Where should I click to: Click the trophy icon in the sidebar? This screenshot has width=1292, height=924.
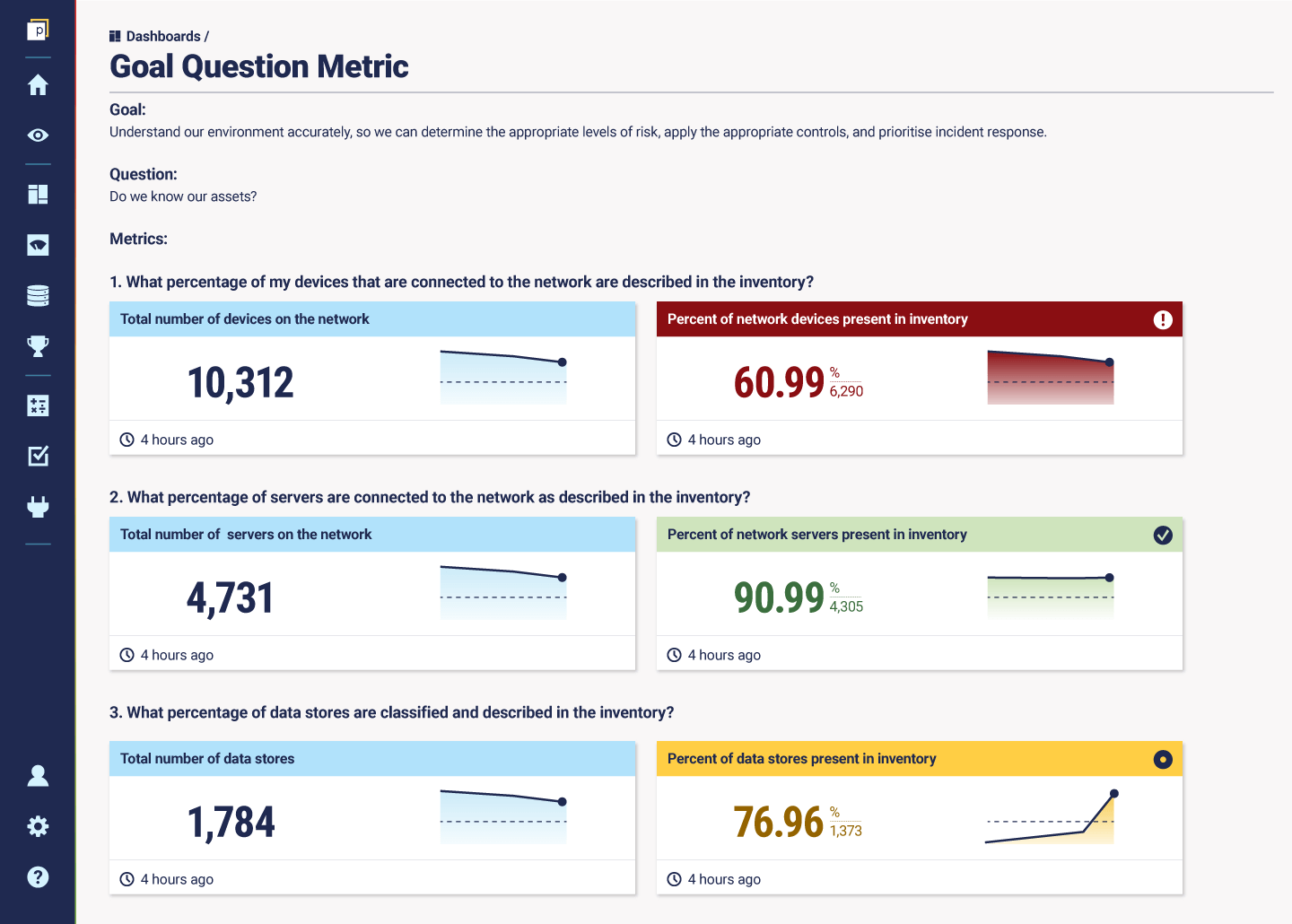click(38, 345)
